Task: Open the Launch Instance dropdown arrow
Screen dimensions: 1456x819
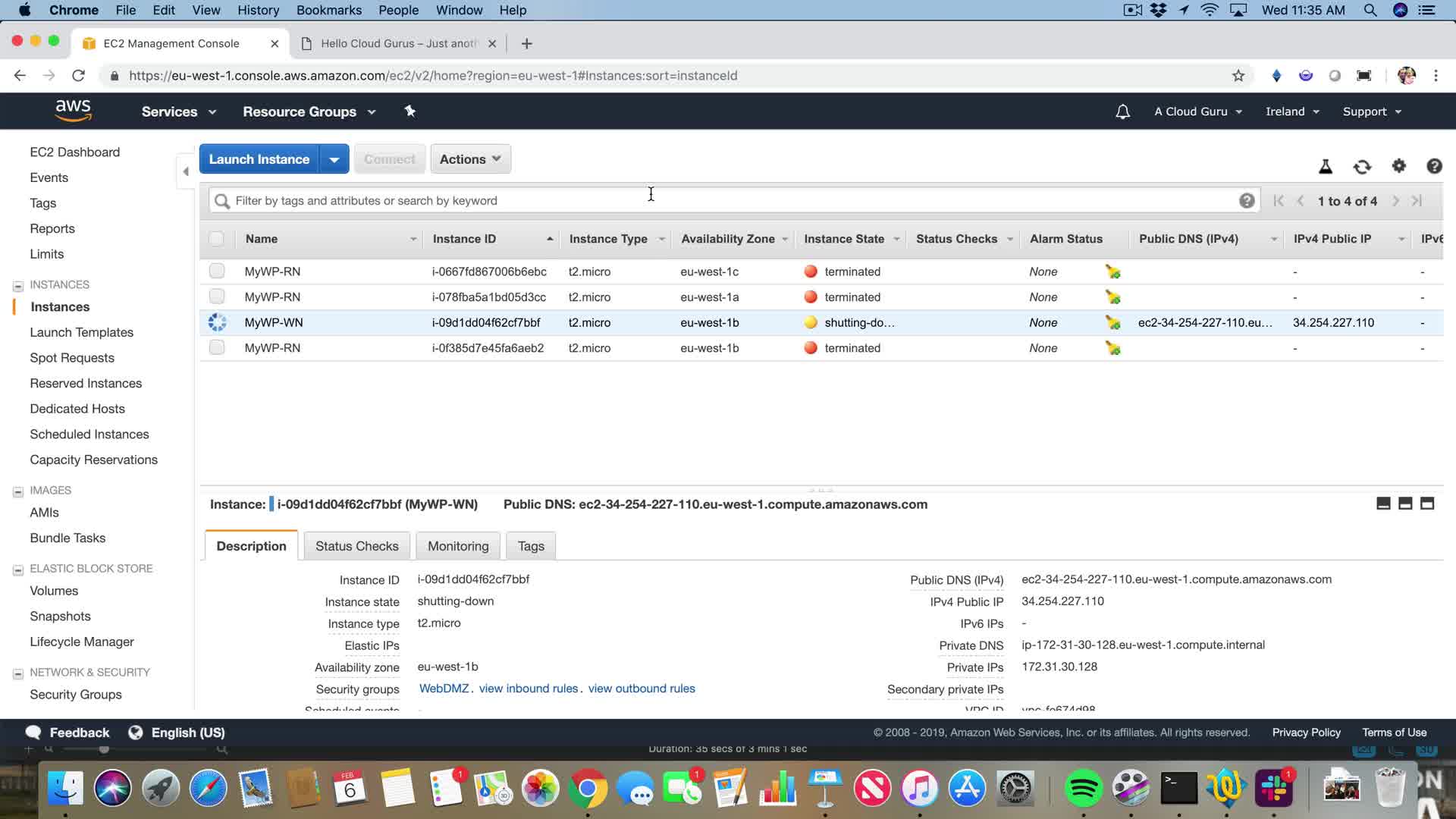Action: pyautogui.click(x=334, y=159)
